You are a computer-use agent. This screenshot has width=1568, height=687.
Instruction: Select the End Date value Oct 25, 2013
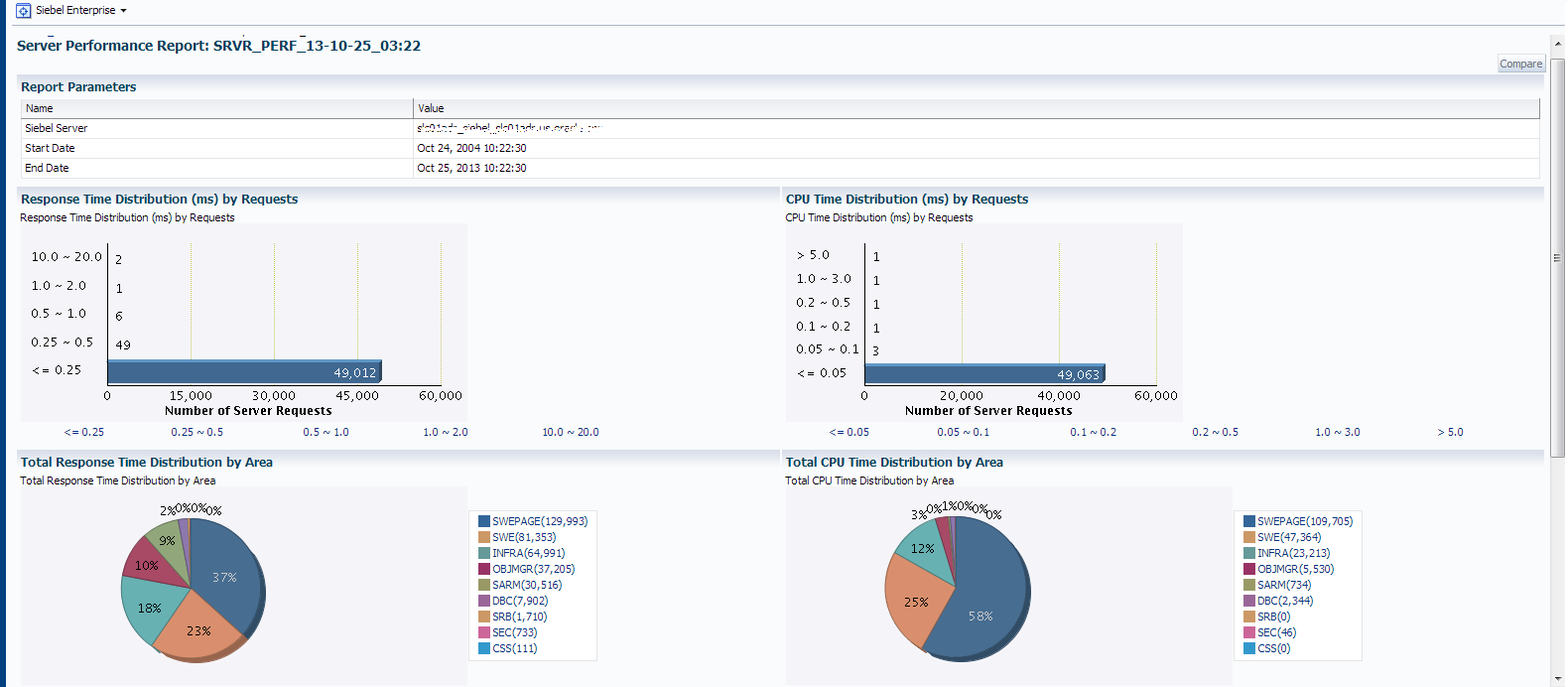coord(471,168)
